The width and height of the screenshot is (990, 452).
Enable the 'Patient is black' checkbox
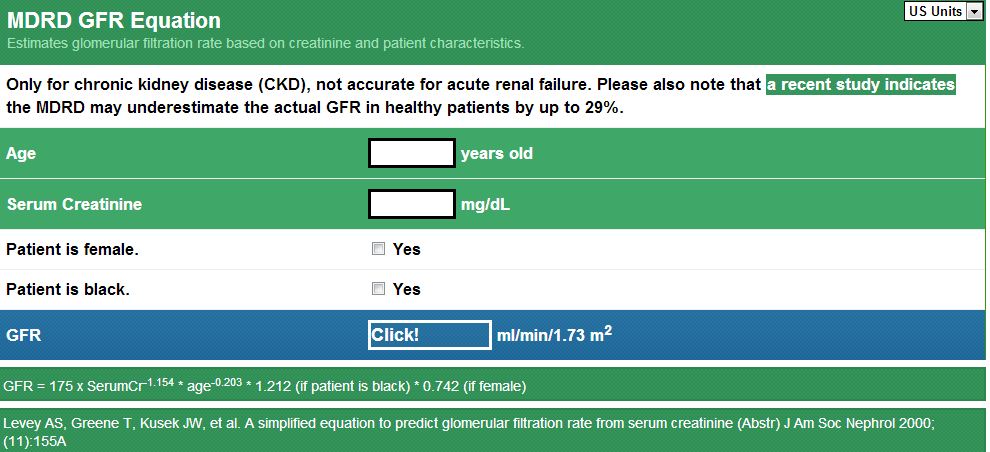[378, 289]
